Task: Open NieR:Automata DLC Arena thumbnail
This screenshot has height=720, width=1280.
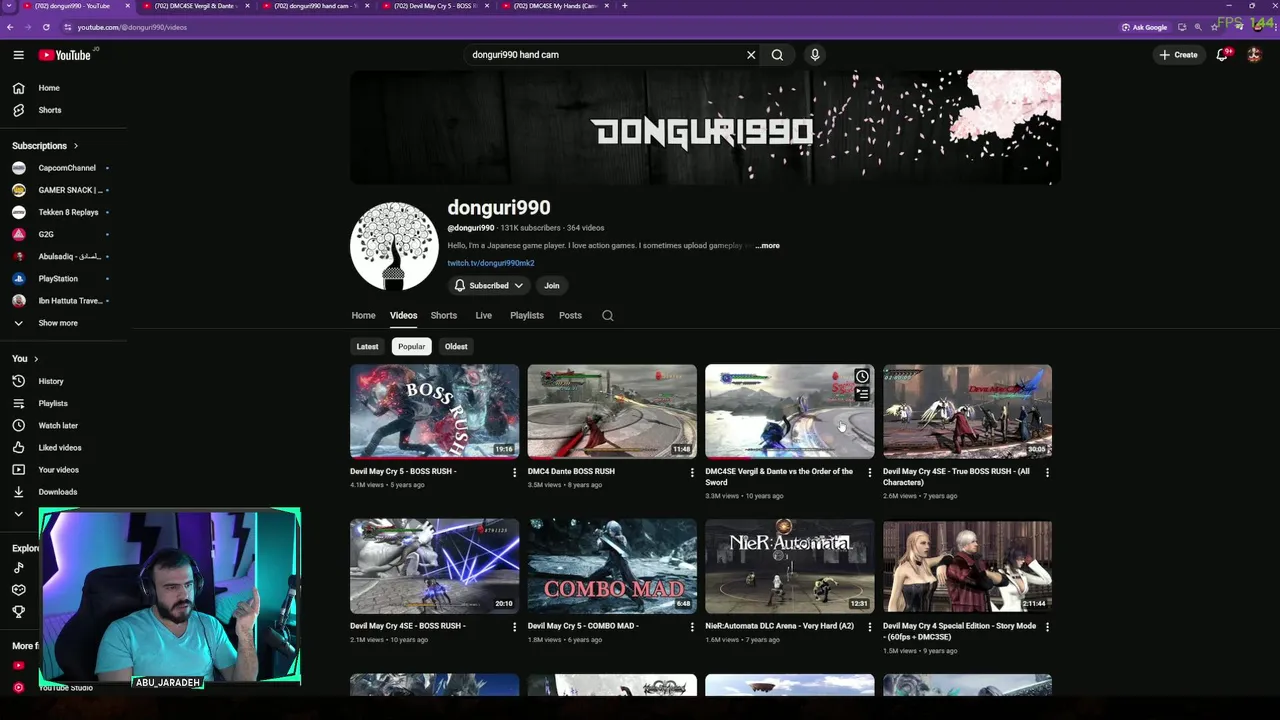Action: pos(790,566)
